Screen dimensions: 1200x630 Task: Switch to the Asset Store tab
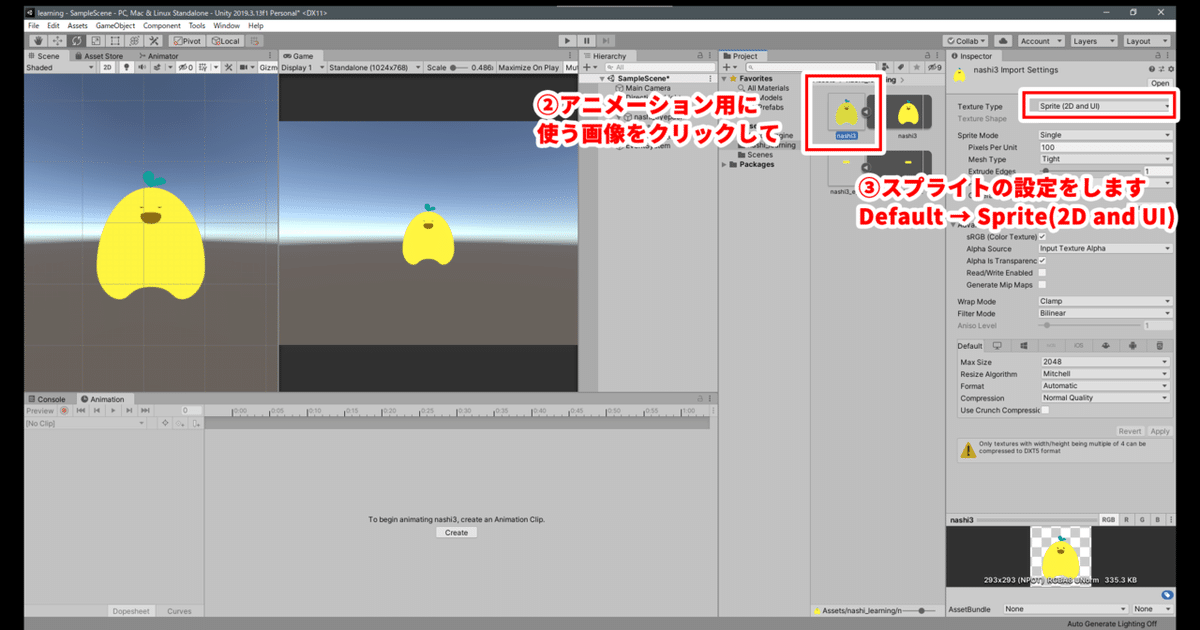(x=98, y=56)
